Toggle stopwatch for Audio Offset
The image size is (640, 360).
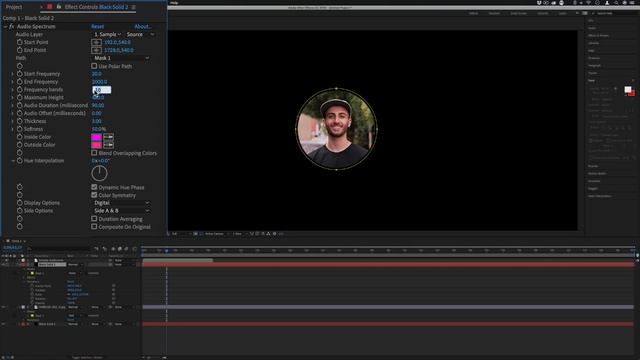(x=20, y=113)
